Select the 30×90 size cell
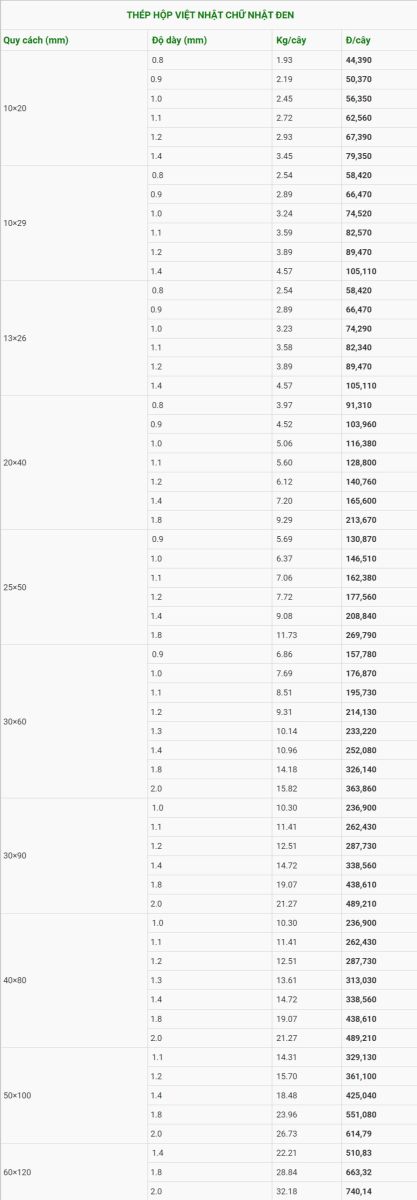The height and width of the screenshot is (1200, 417). pos(74,856)
